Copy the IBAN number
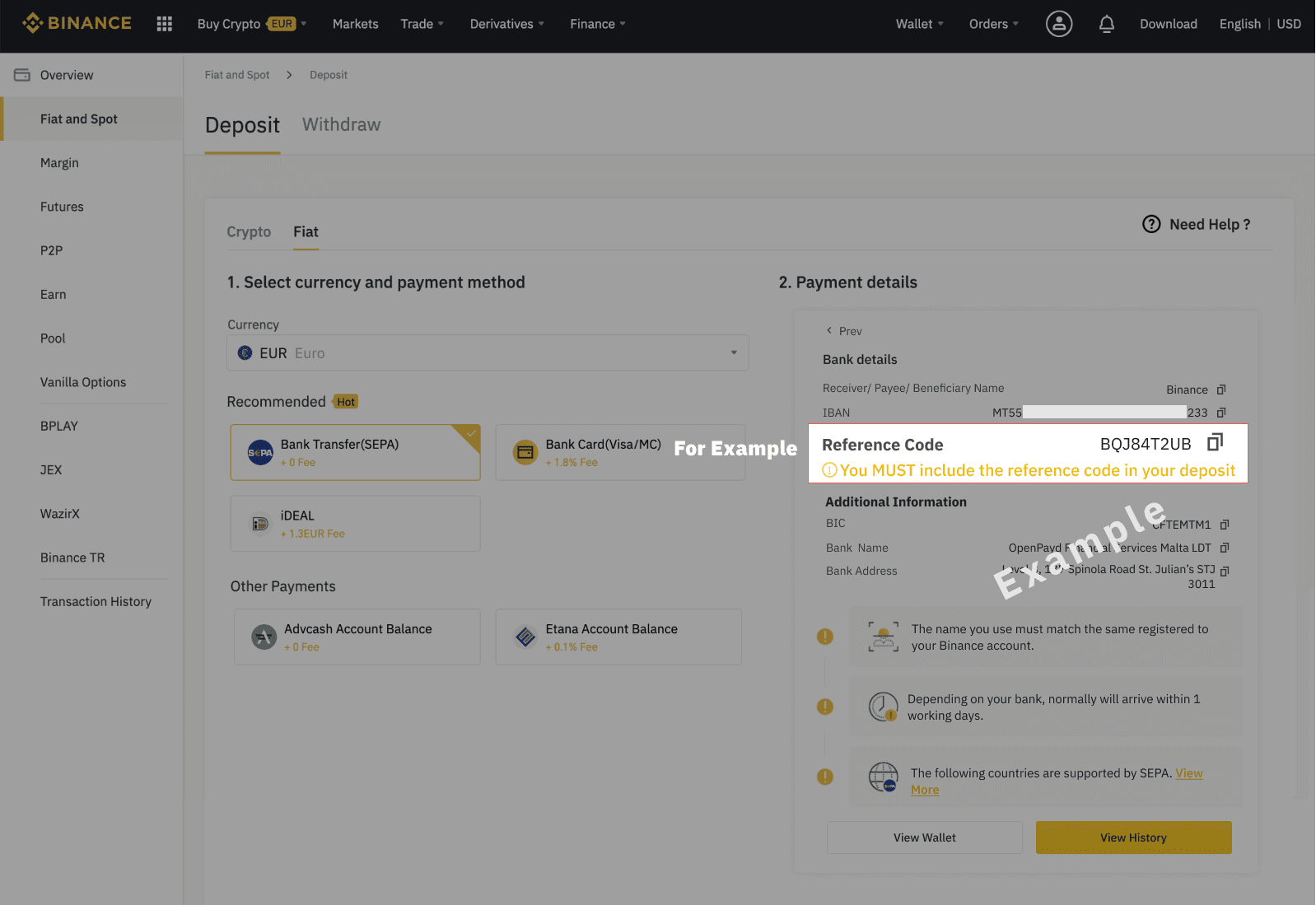The image size is (1316, 905). click(x=1221, y=413)
